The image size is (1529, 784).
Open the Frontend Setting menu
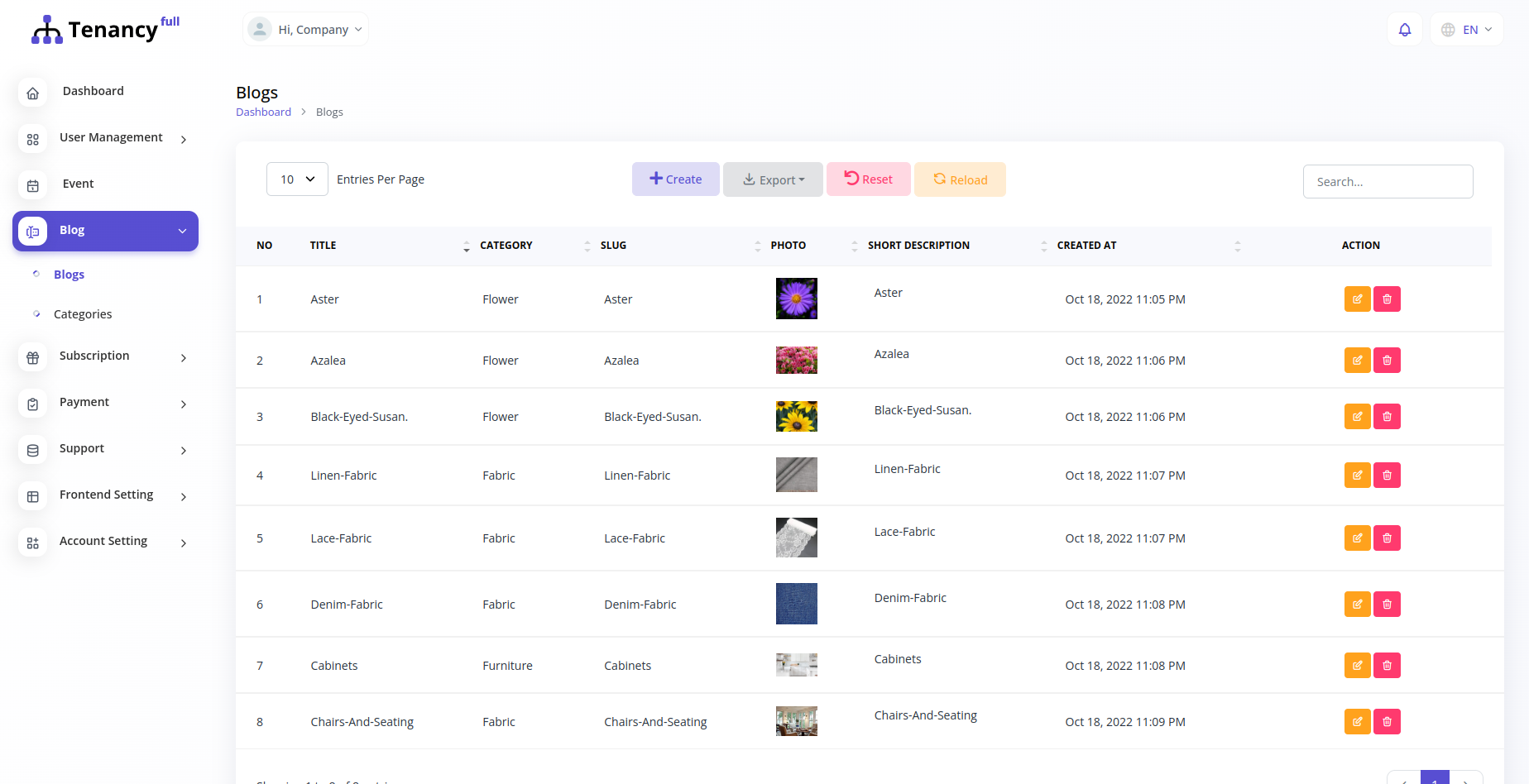pos(106,495)
